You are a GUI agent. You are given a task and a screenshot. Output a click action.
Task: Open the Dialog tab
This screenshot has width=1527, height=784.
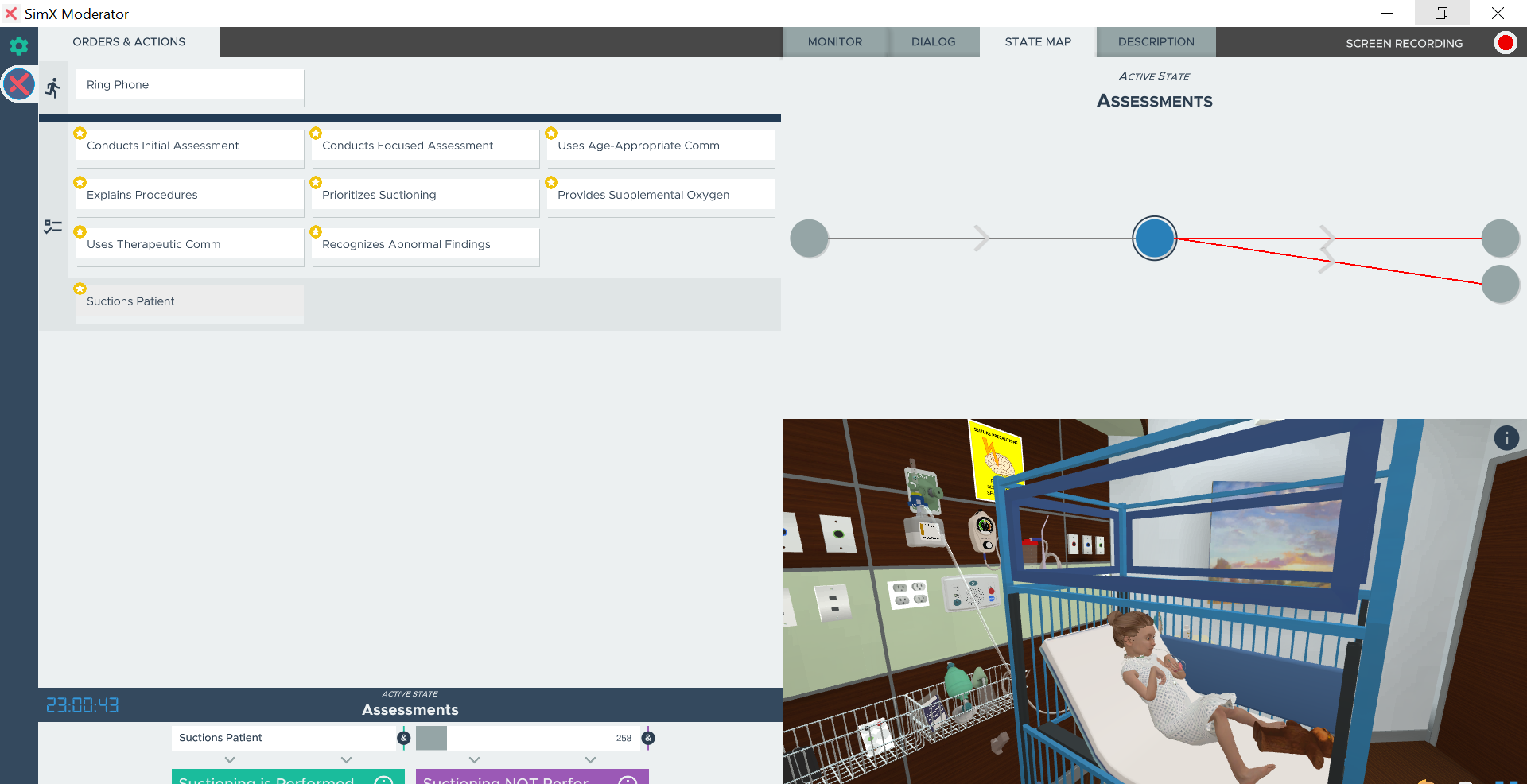click(933, 42)
